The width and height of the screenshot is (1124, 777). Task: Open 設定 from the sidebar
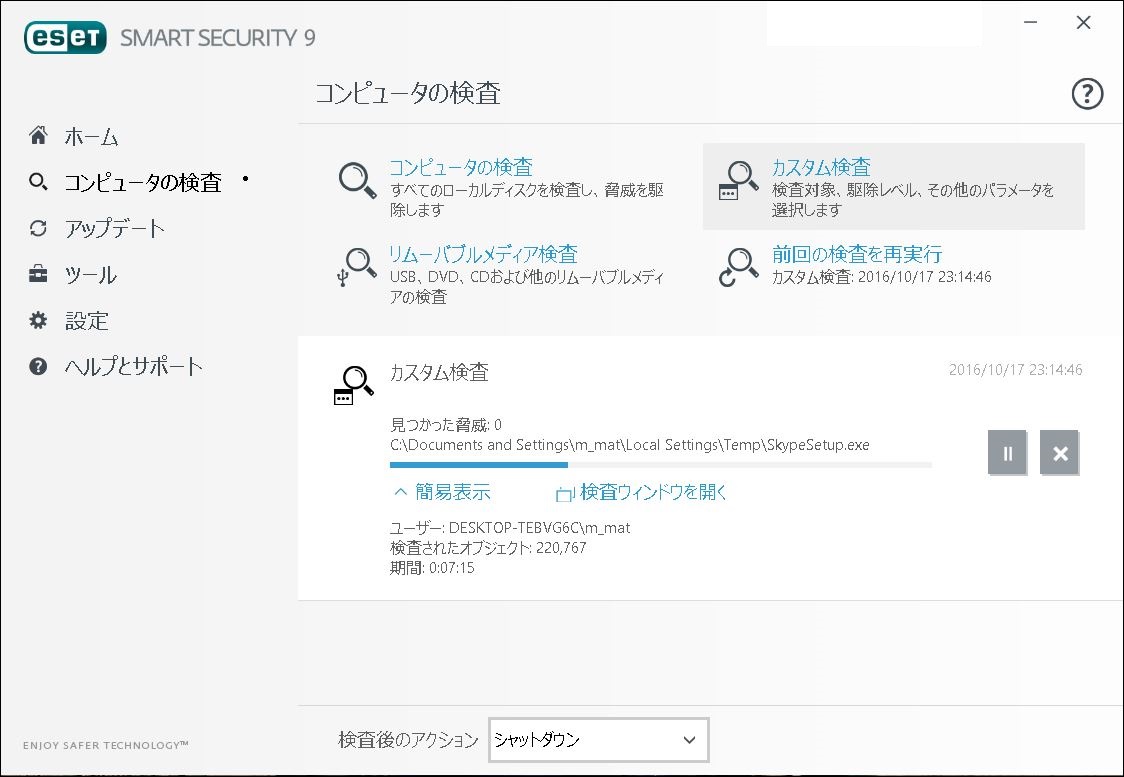click(86, 321)
